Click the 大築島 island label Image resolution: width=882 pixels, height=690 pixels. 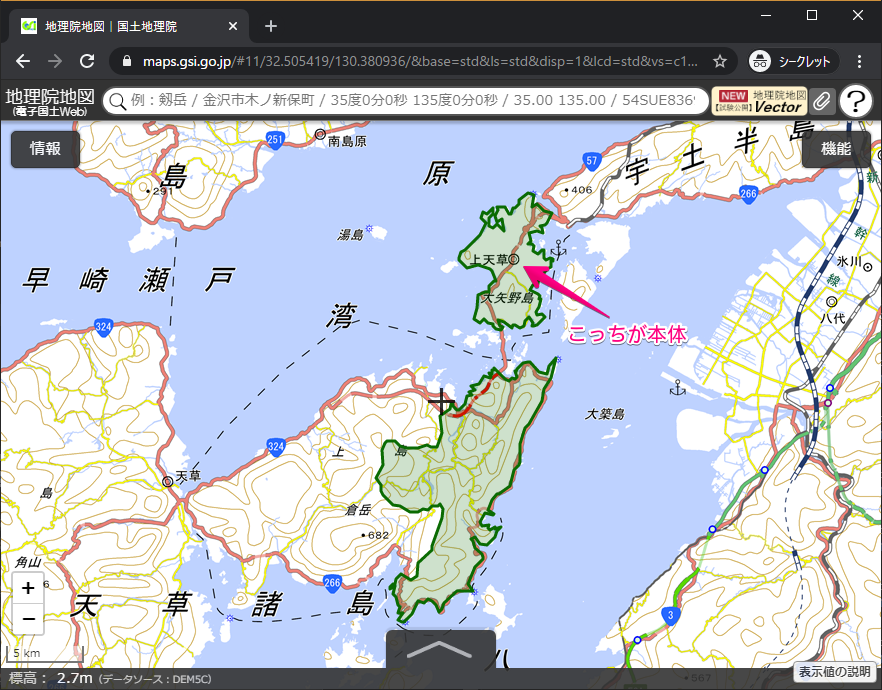click(605, 414)
